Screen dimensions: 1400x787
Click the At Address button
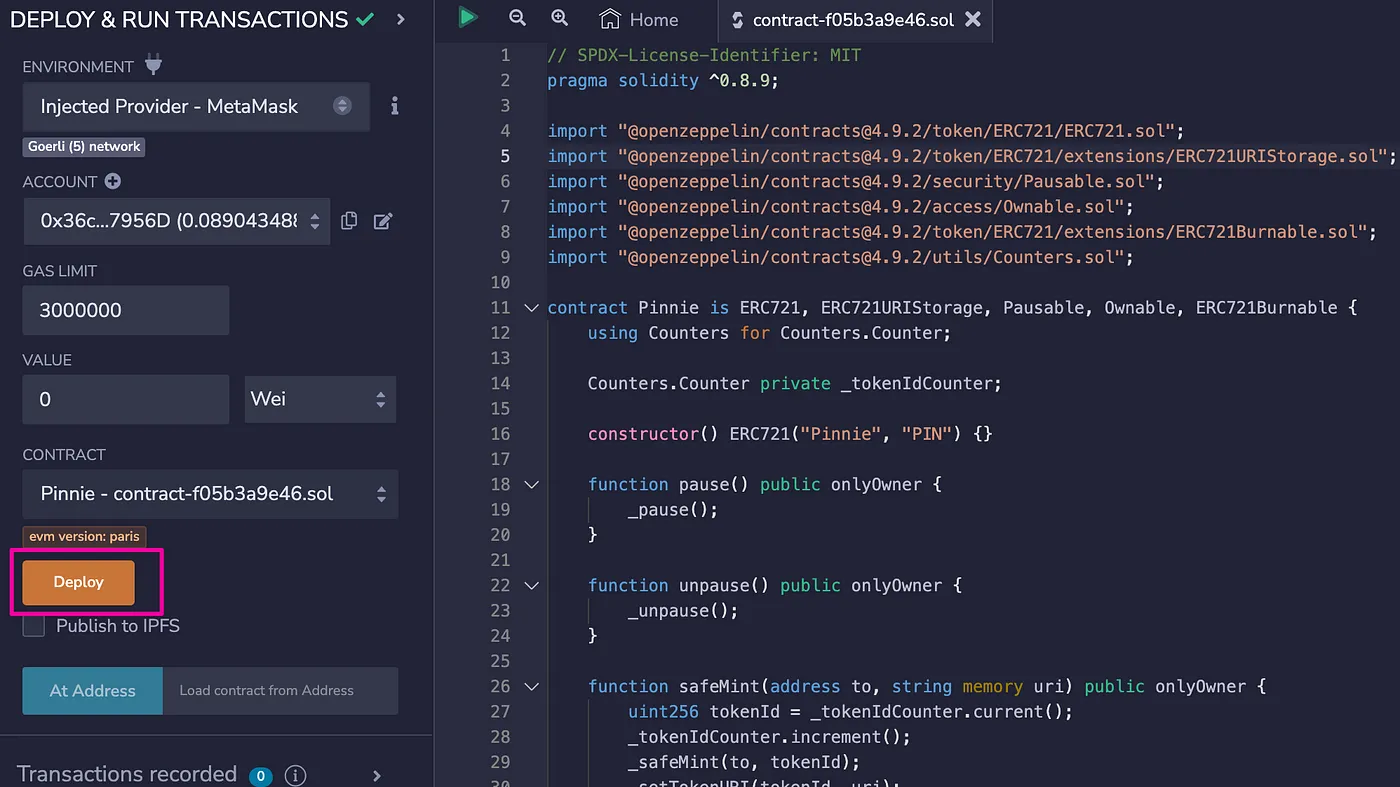point(92,690)
